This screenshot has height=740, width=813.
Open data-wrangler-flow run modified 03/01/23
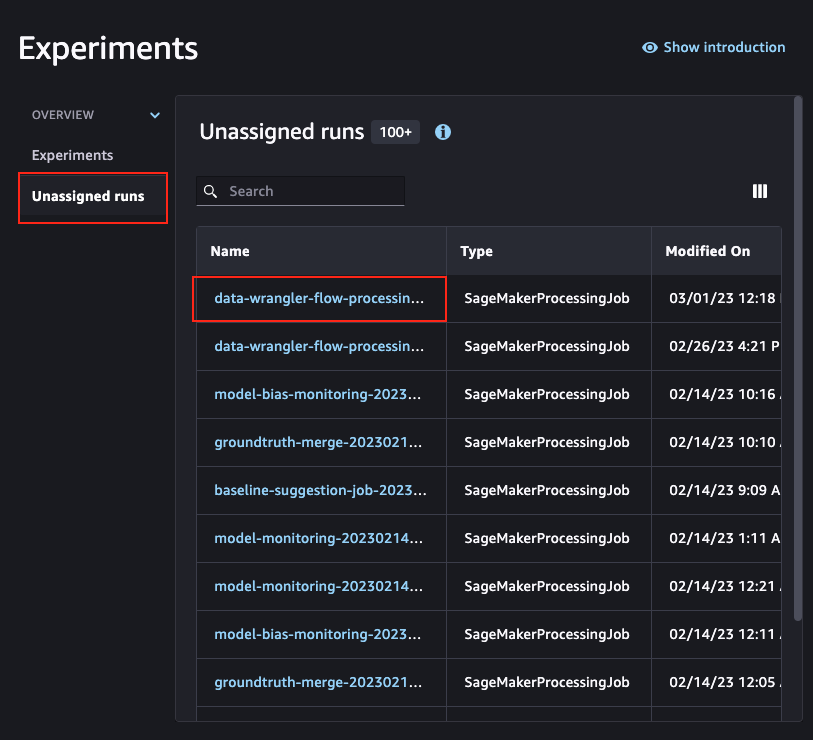[x=319, y=298]
